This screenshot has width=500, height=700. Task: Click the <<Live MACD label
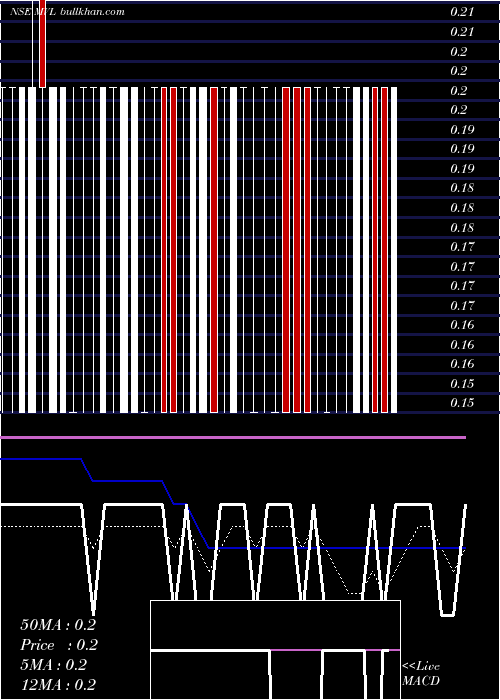tap(421, 673)
